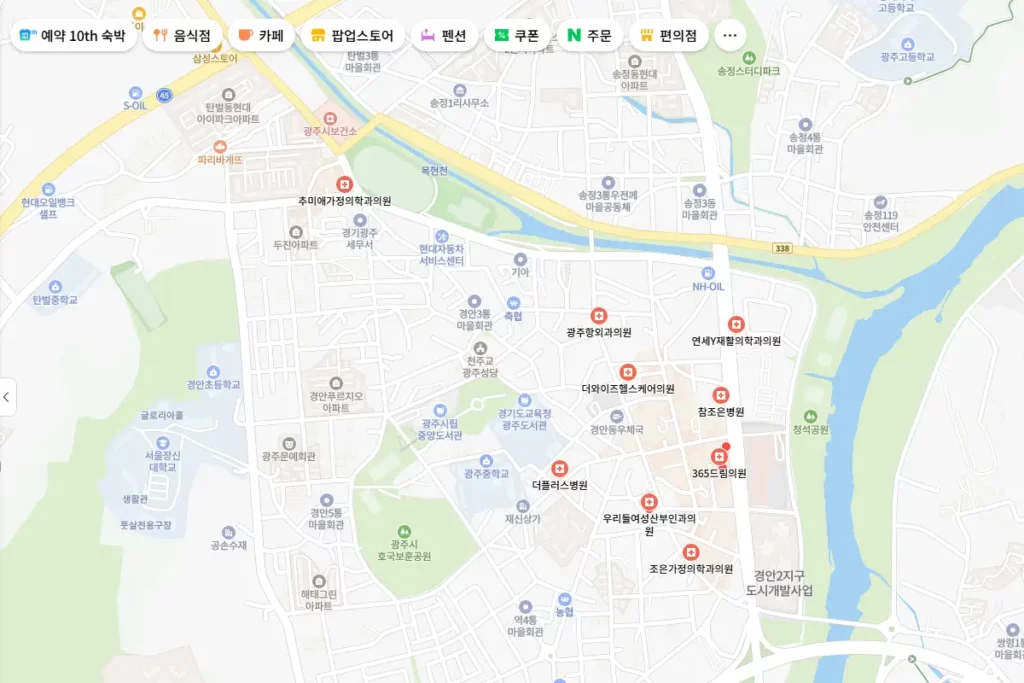Image resolution: width=1024 pixels, height=683 pixels.
Task: Click the NH-OIL gas station icon
Action: tap(708, 273)
